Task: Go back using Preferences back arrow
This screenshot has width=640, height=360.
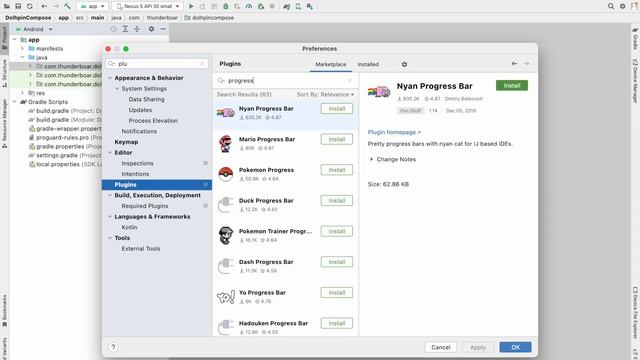Action: [x=514, y=64]
